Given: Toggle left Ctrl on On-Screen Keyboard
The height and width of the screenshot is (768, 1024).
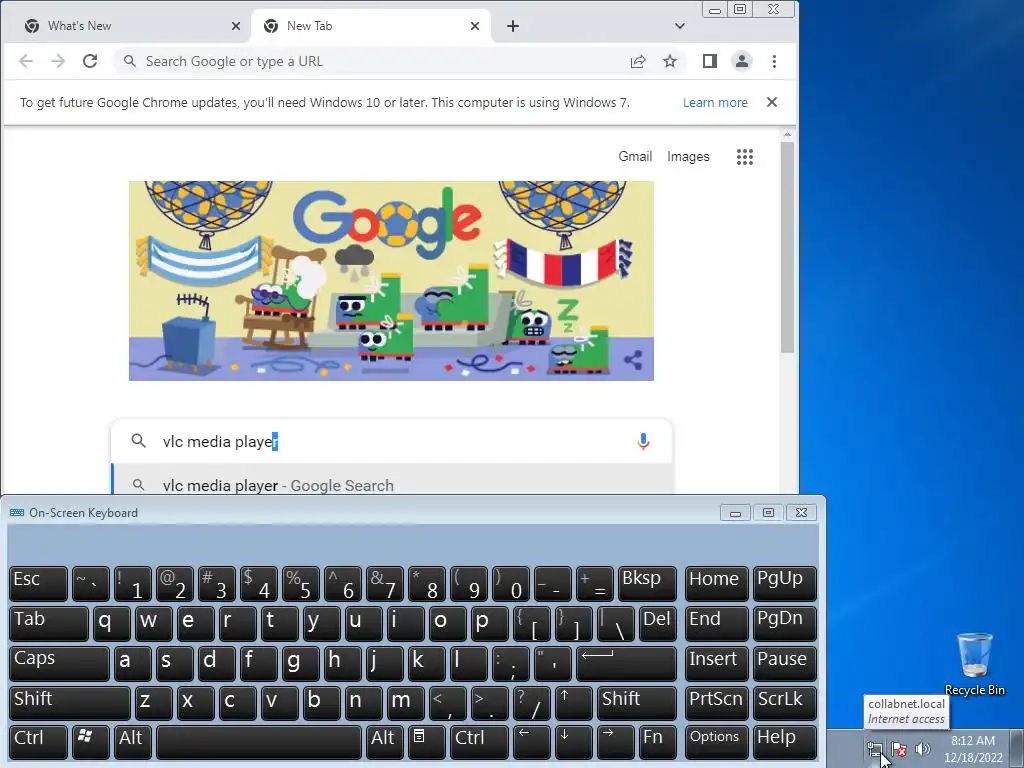Looking at the screenshot, I should [x=38, y=742].
